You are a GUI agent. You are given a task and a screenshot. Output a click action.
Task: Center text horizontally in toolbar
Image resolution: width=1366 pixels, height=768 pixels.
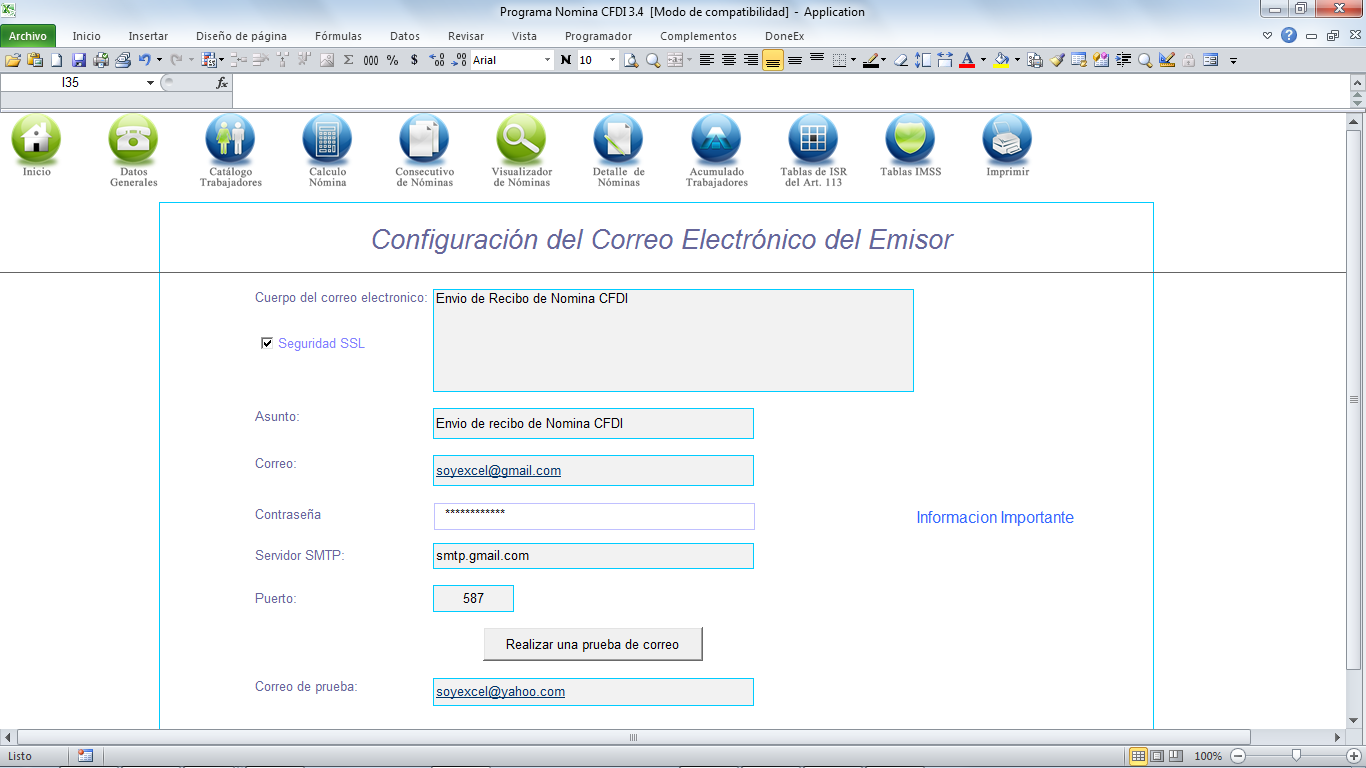[x=729, y=60]
